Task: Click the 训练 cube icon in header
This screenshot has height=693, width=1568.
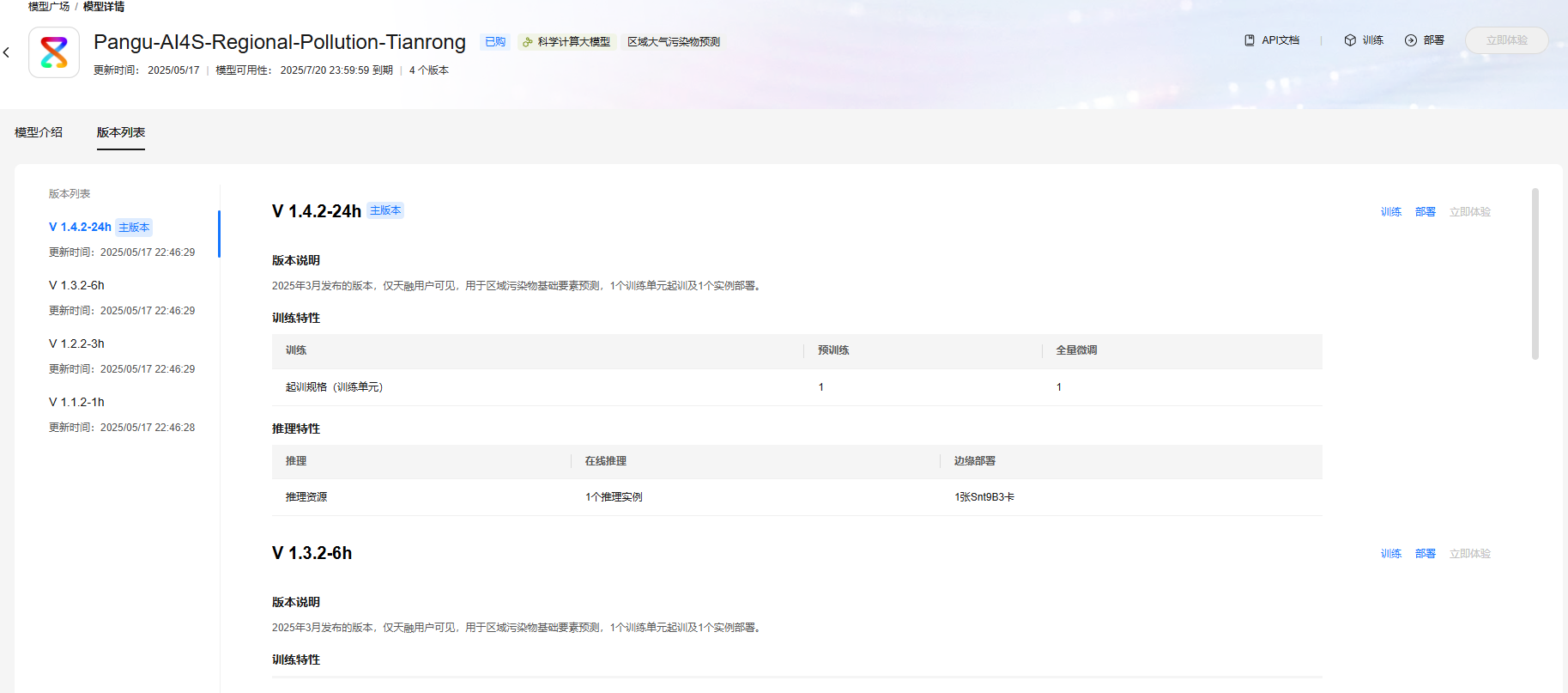Action: 1350,40
